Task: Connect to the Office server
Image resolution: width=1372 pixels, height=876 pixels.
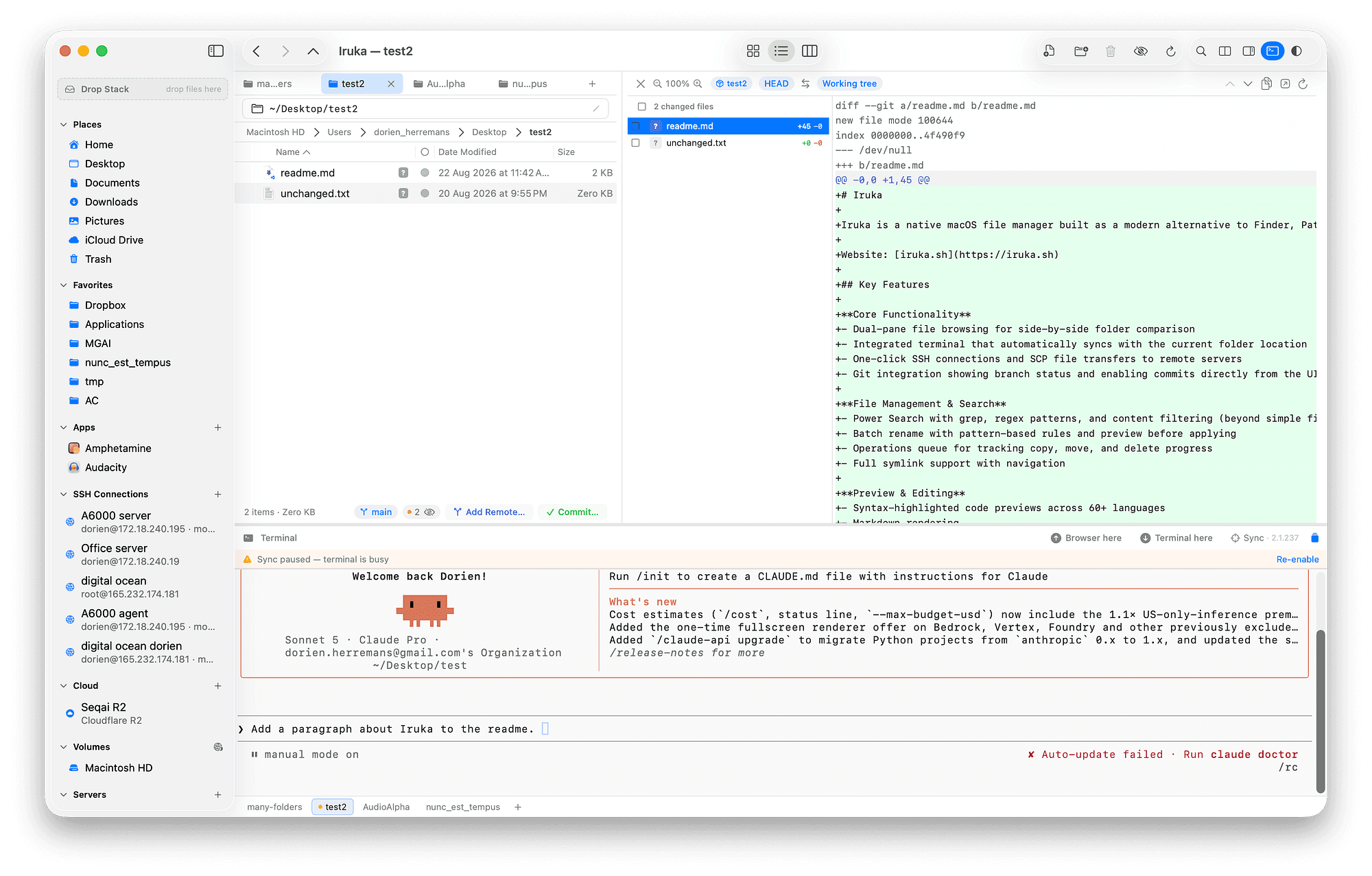Action: click(143, 554)
